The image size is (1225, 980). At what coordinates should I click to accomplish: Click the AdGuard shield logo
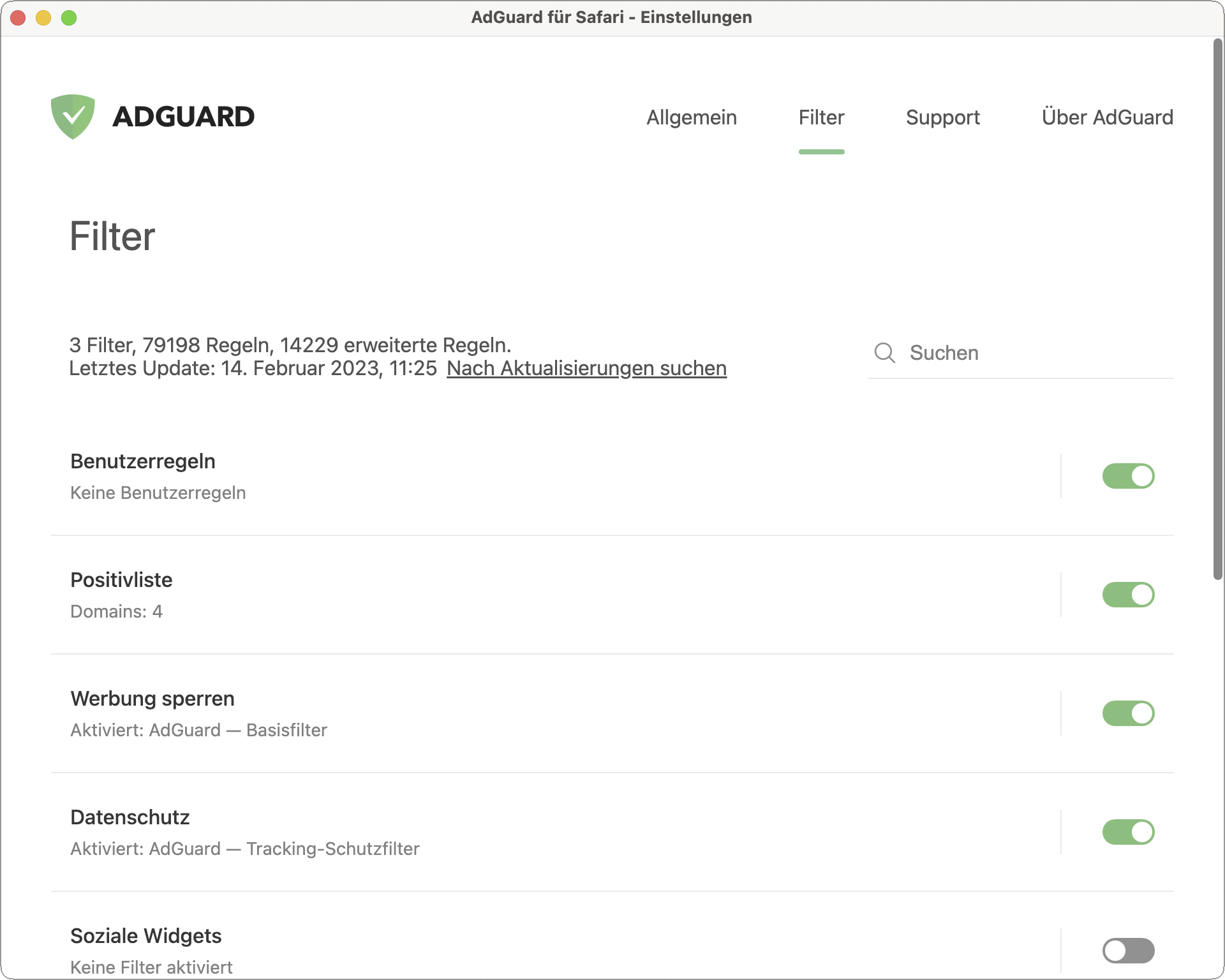73,117
